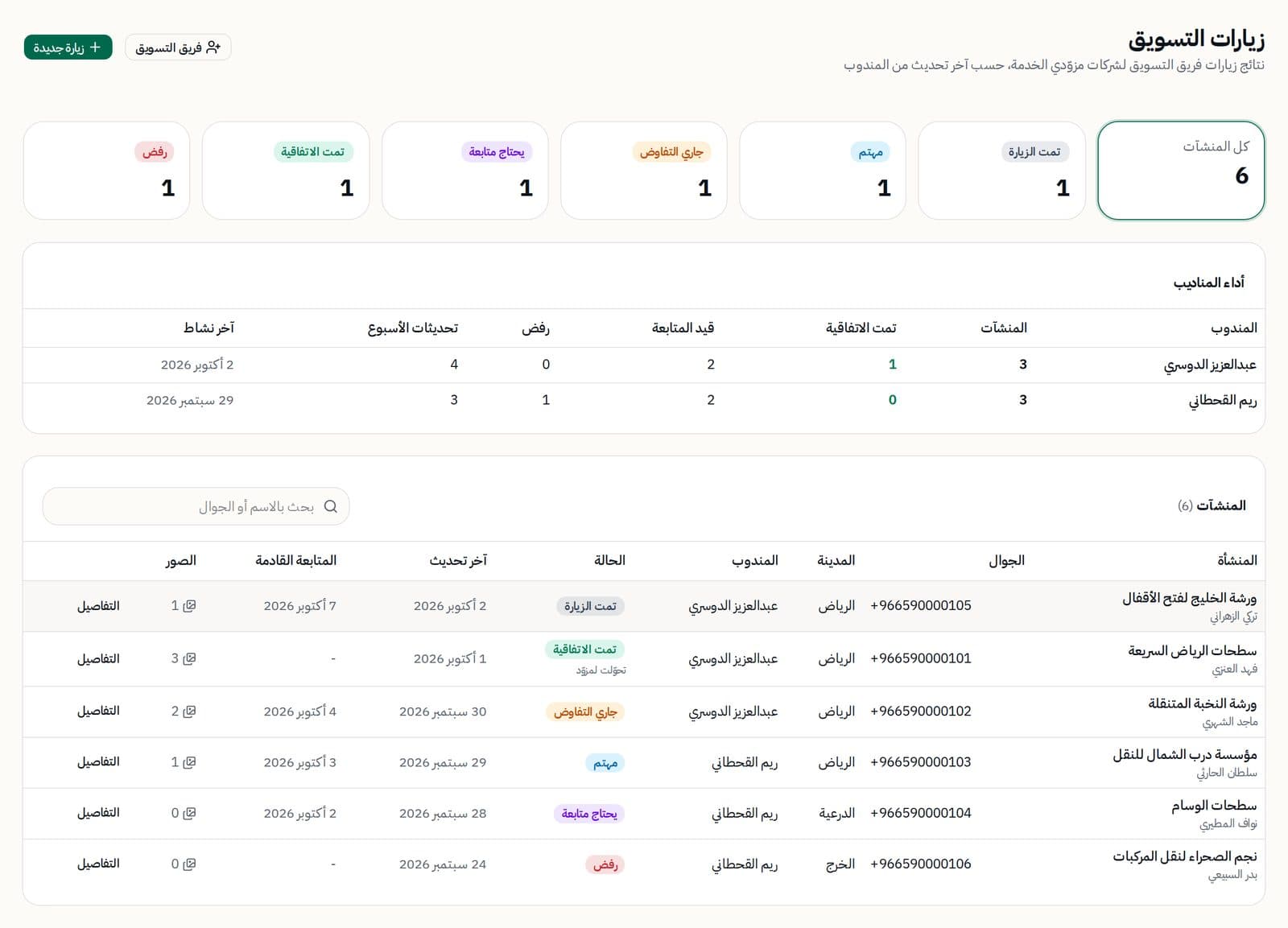Open photos icon for سطحات الرياض السريعة
The image size is (1288, 928).
coord(189,658)
